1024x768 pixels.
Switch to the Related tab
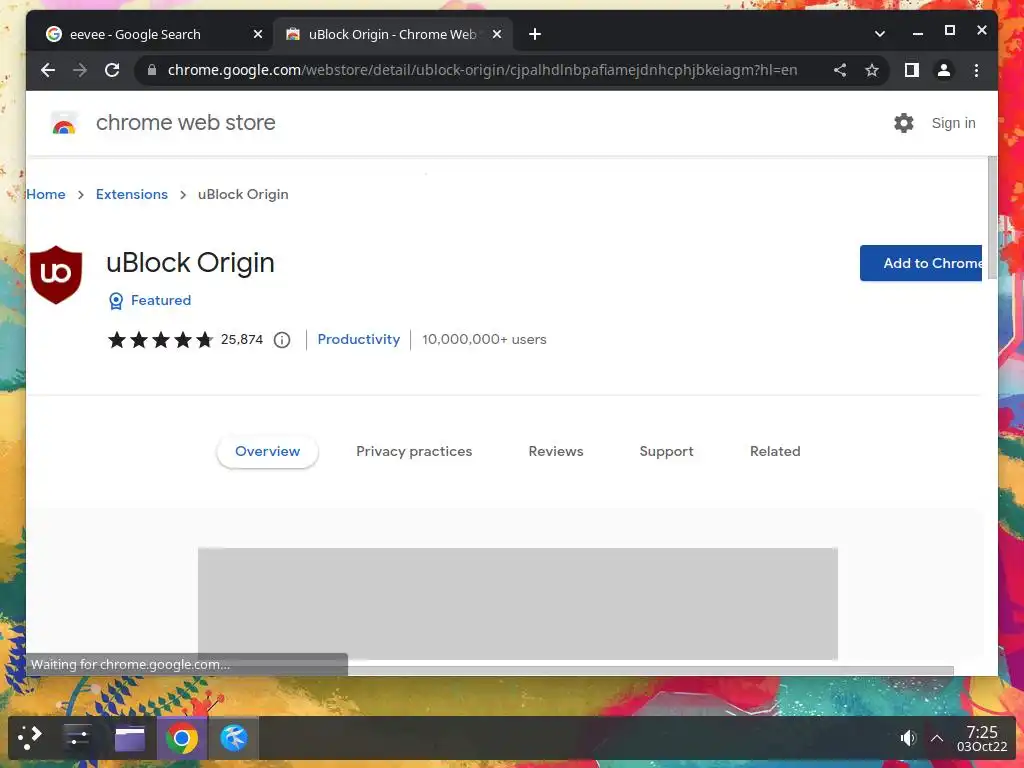pos(775,451)
